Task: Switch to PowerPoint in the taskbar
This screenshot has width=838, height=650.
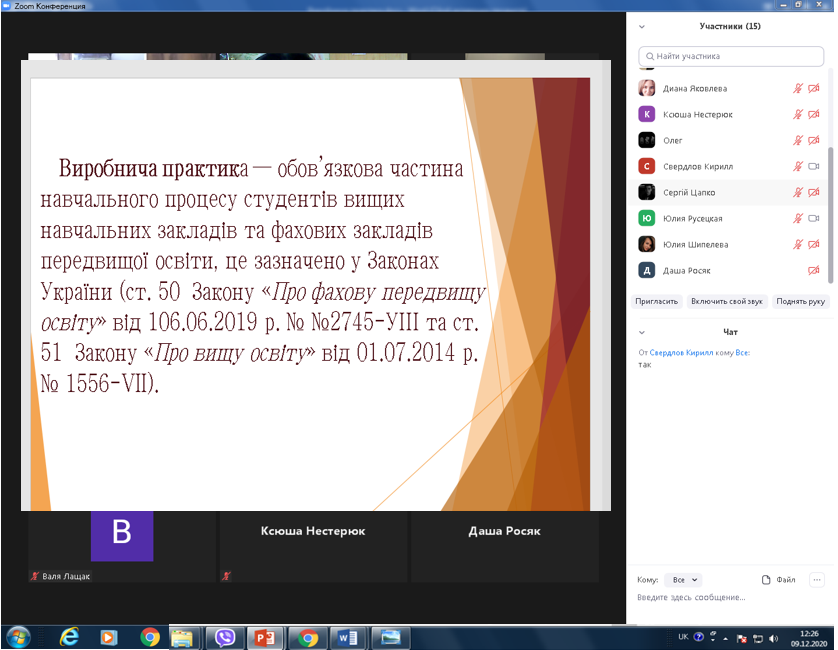Action: click(x=266, y=637)
